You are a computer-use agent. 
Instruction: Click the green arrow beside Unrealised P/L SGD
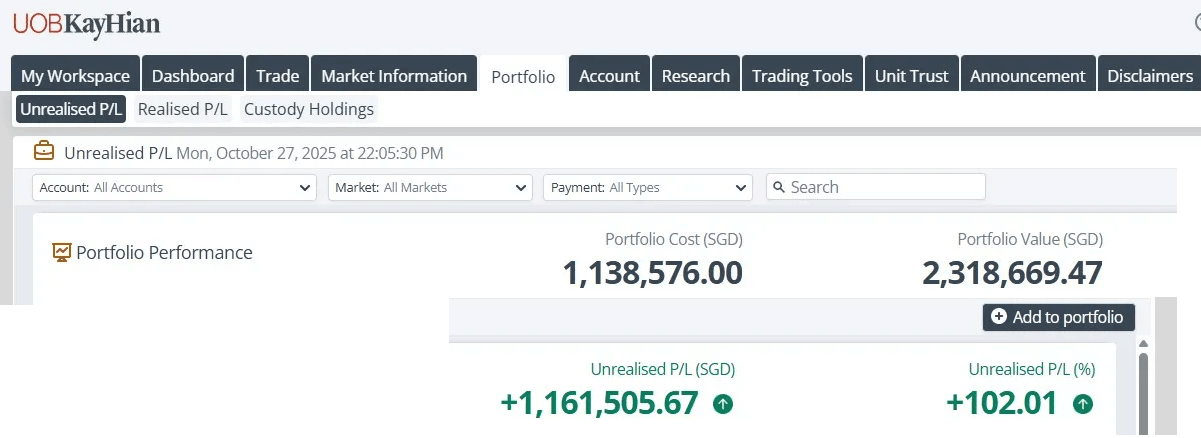pos(723,404)
